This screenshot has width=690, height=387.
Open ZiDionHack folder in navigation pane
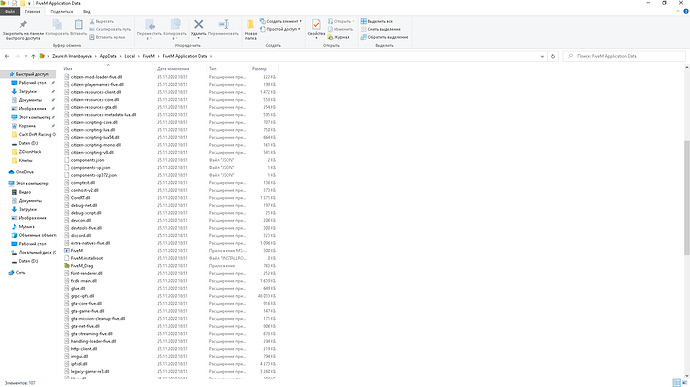(x=29, y=152)
